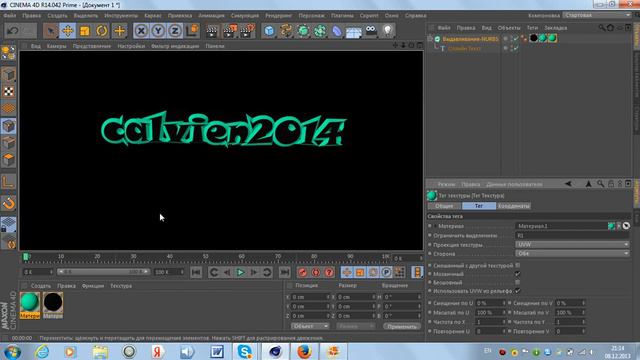Screen dimensions: 640x360
Task: Toggle Y axis lock
Action: (x=158, y=31)
